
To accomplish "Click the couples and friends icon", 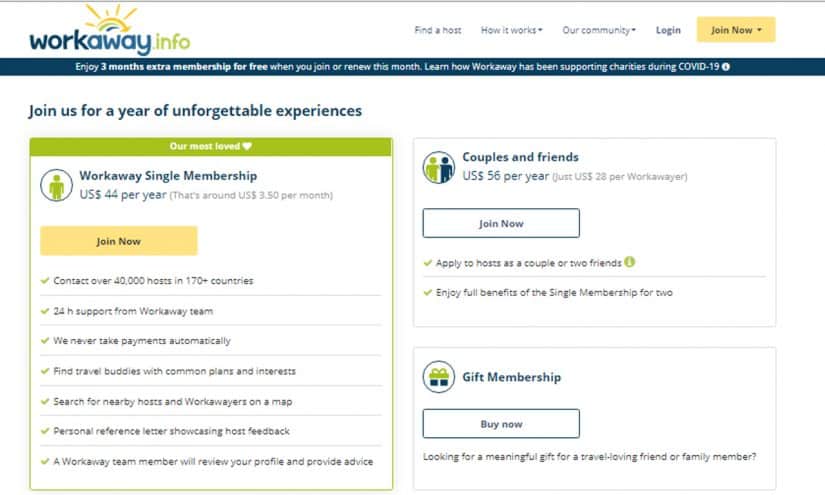I will [439, 167].
